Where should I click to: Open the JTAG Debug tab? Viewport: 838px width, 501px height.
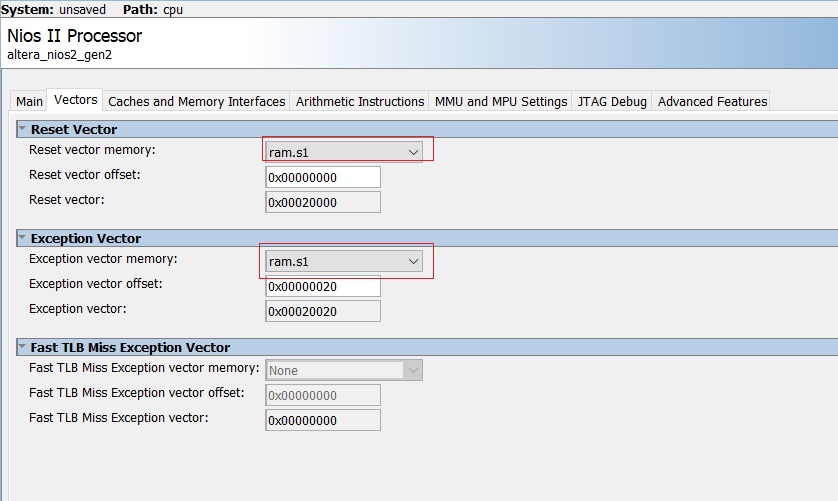(612, 101)
